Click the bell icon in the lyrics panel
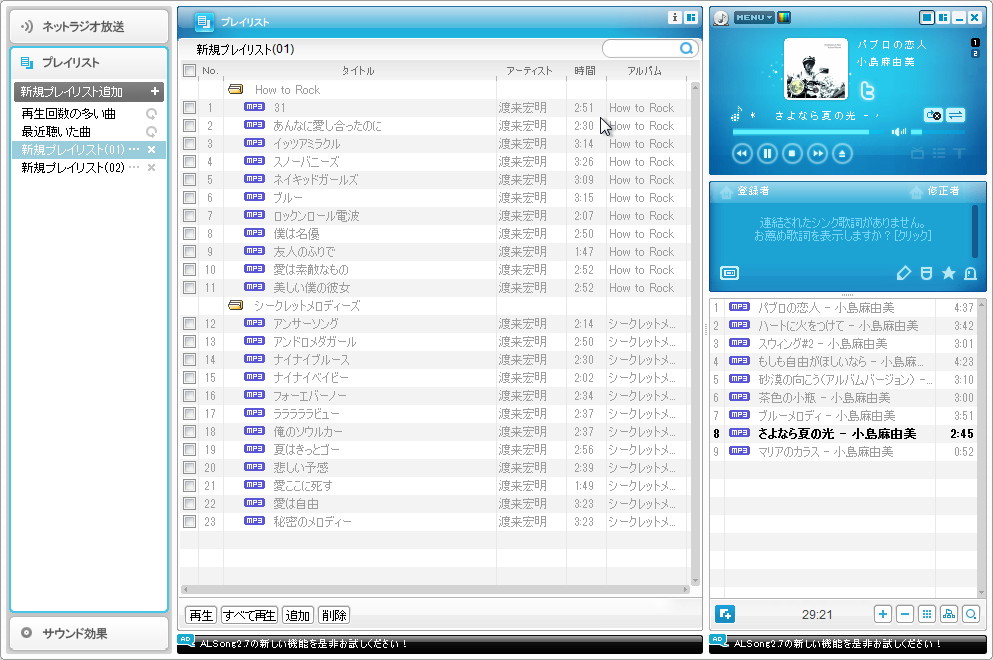Screen dimensions: 993x660 click(x=969, y=272)
